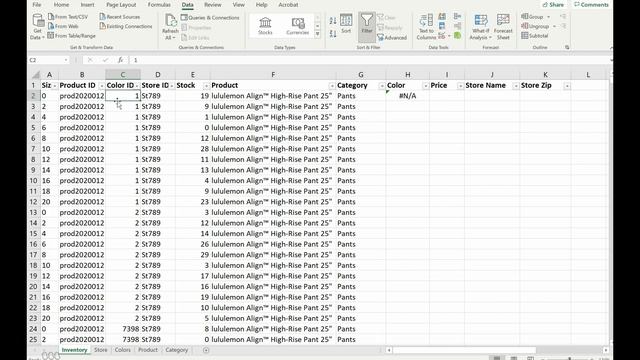Image resolution: width=640 pixels, height=360 pixels.
Task: Open the Sort dialog
Action: [346, 24]
